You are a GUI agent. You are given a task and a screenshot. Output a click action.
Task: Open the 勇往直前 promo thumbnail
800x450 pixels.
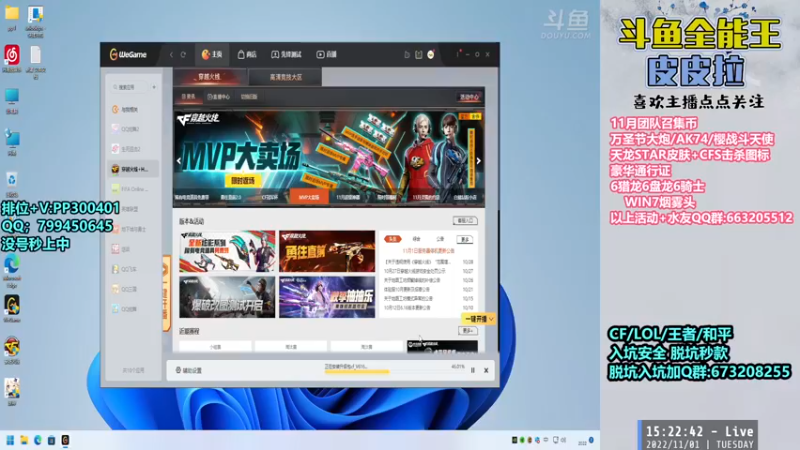pyautogui.click(x=327, y=251)
